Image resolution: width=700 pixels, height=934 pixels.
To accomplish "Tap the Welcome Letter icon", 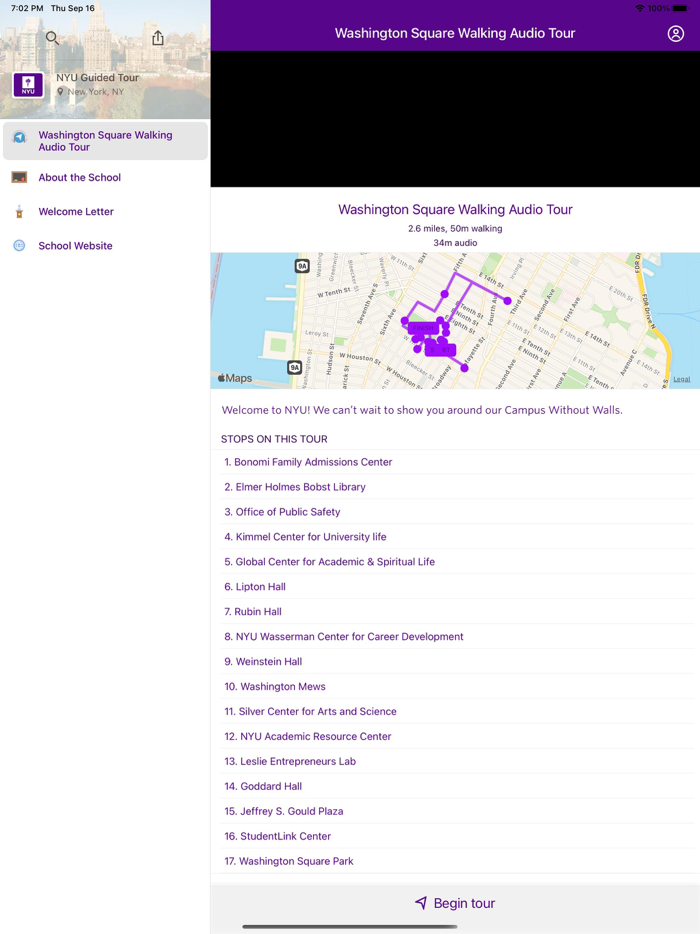I will point(20,211).
